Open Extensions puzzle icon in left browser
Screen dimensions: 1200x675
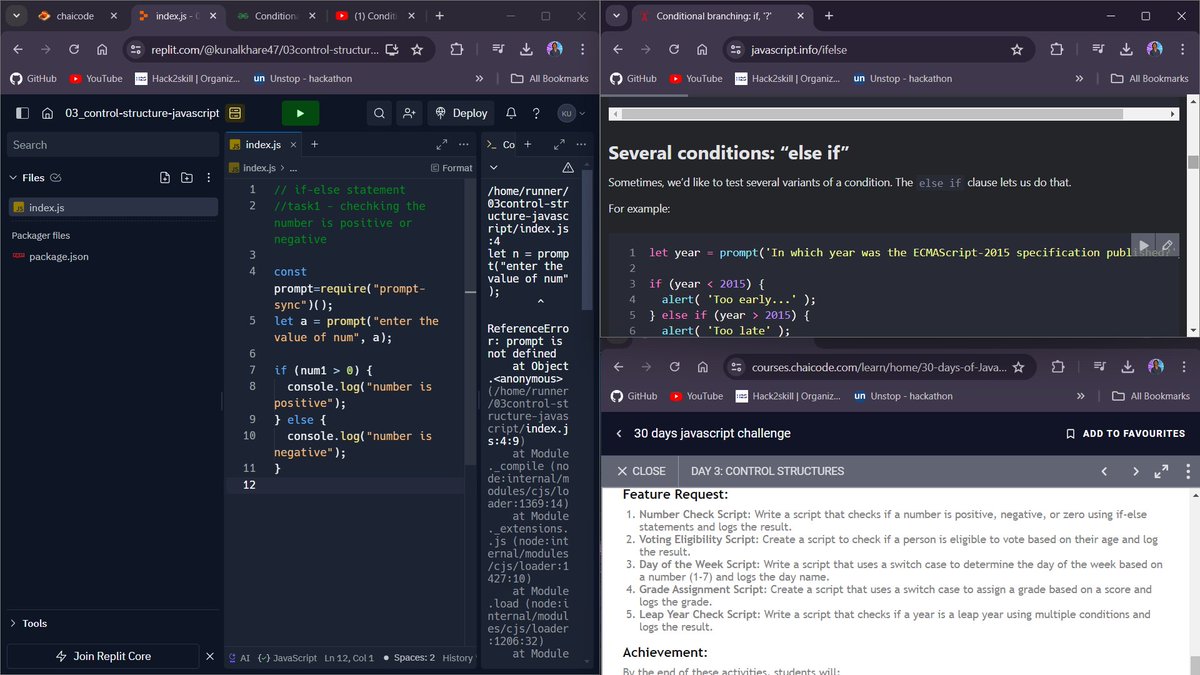457,49
